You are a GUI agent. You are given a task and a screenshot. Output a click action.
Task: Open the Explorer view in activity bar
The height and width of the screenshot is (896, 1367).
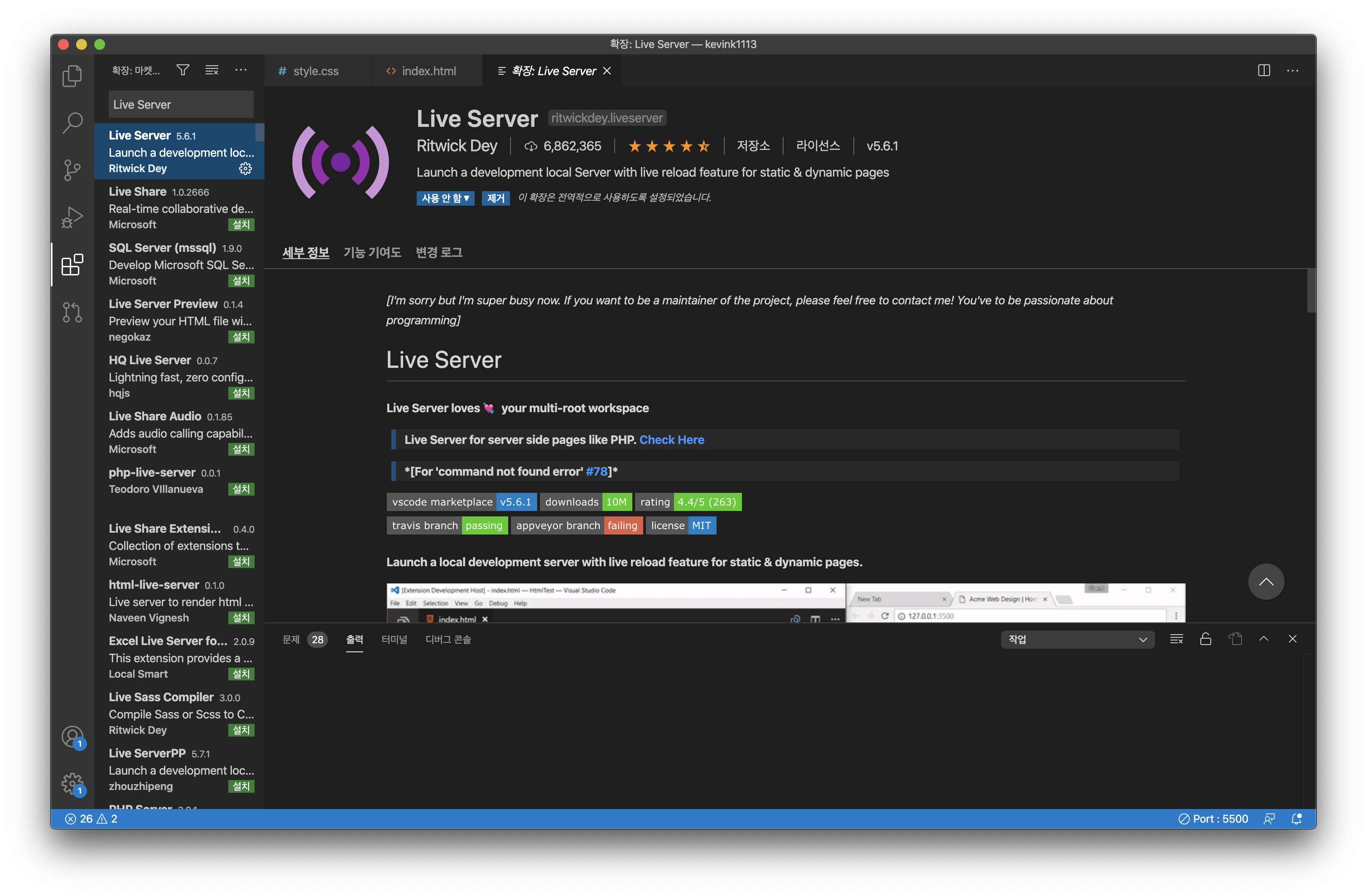click(72, 76)
